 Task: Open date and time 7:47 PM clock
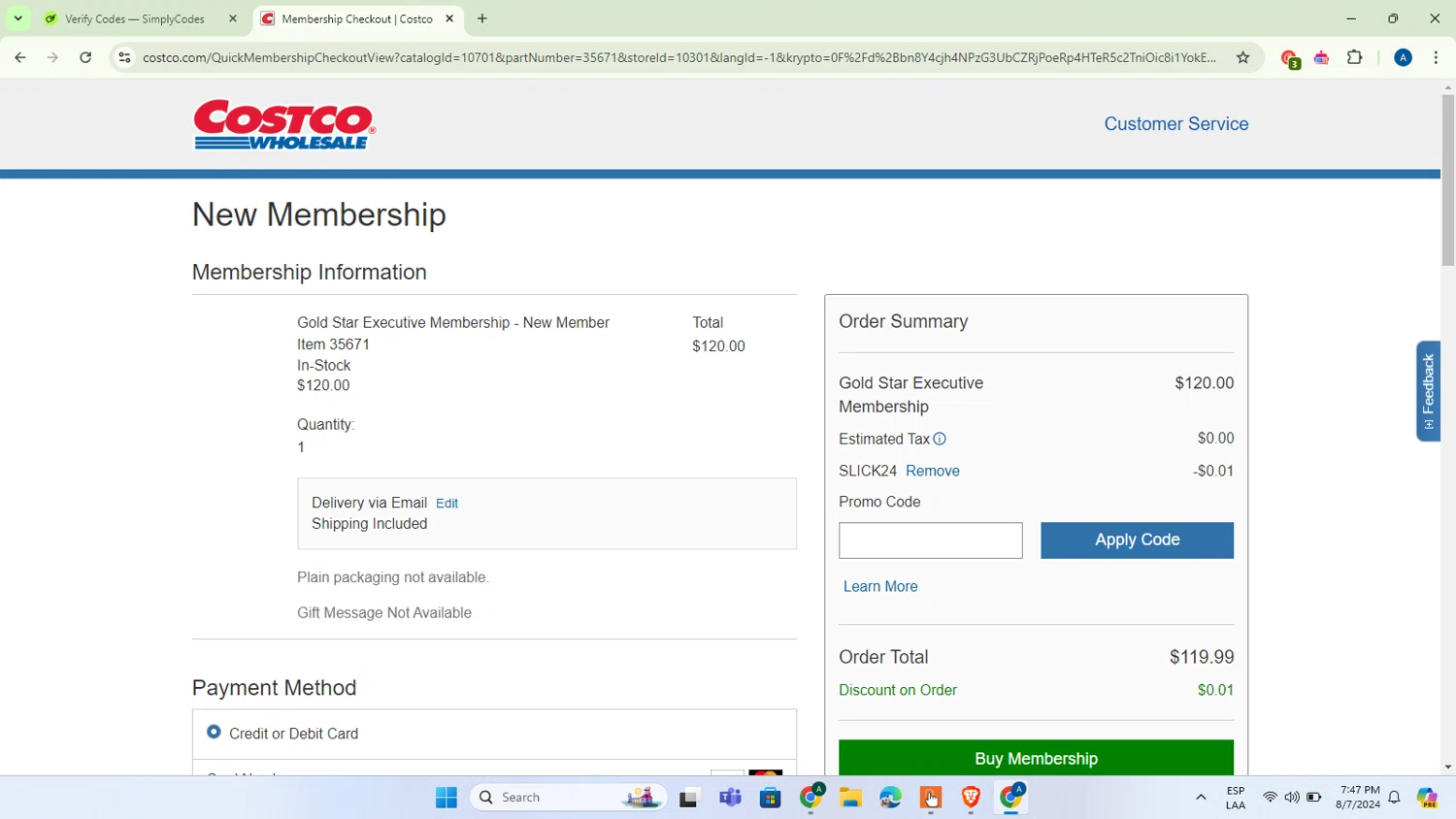pyautogui.click(x=1358, y=798)
